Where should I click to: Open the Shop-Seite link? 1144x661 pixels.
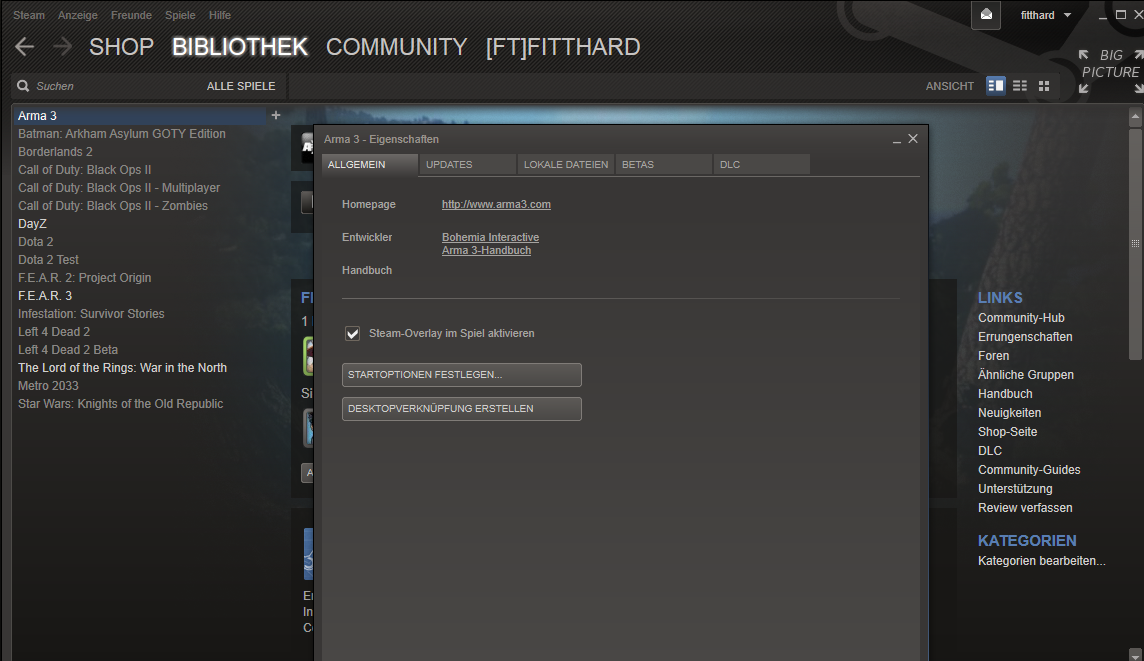click(1007, 432)
